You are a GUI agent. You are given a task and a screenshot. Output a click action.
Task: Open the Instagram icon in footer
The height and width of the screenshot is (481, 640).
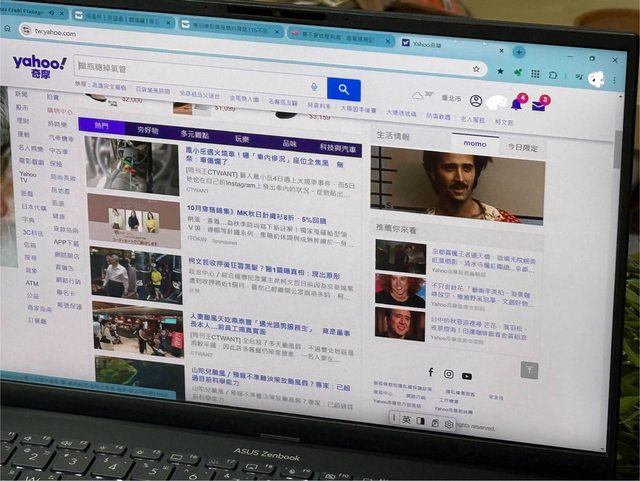(448, 373)
